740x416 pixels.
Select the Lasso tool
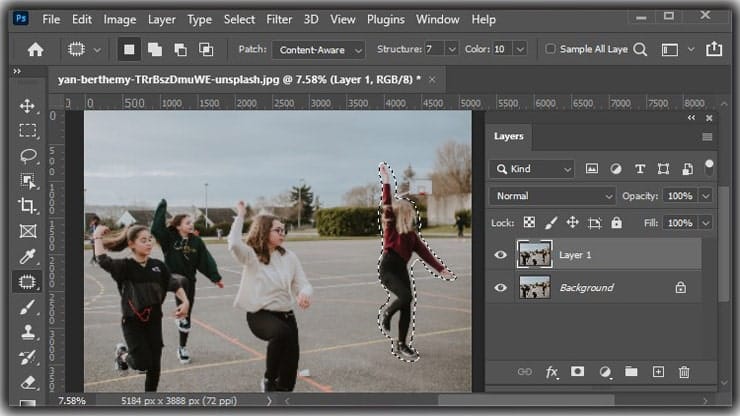coord(27,155)
